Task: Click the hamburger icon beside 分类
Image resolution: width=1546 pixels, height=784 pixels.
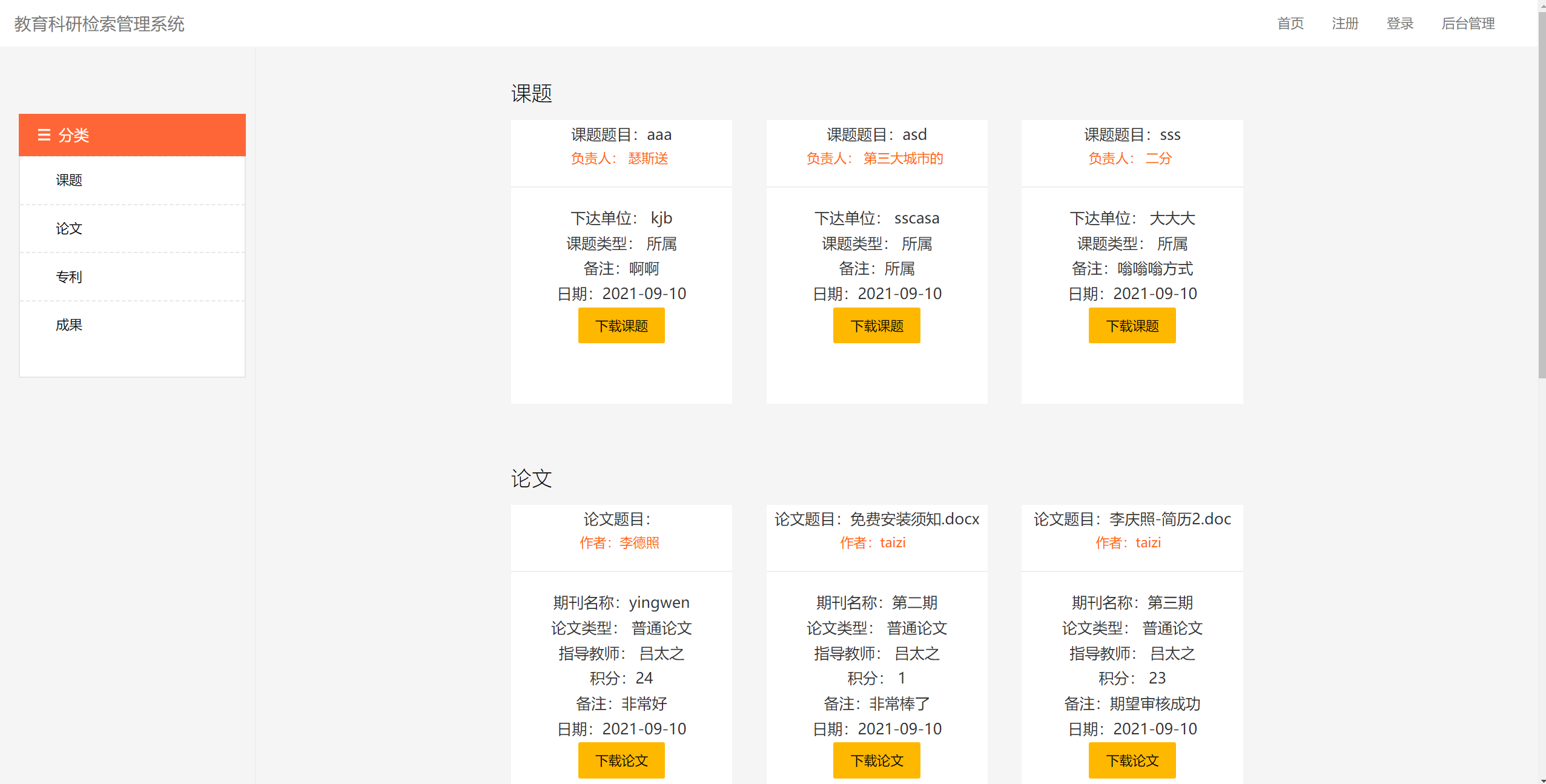Action: point(44,135)
